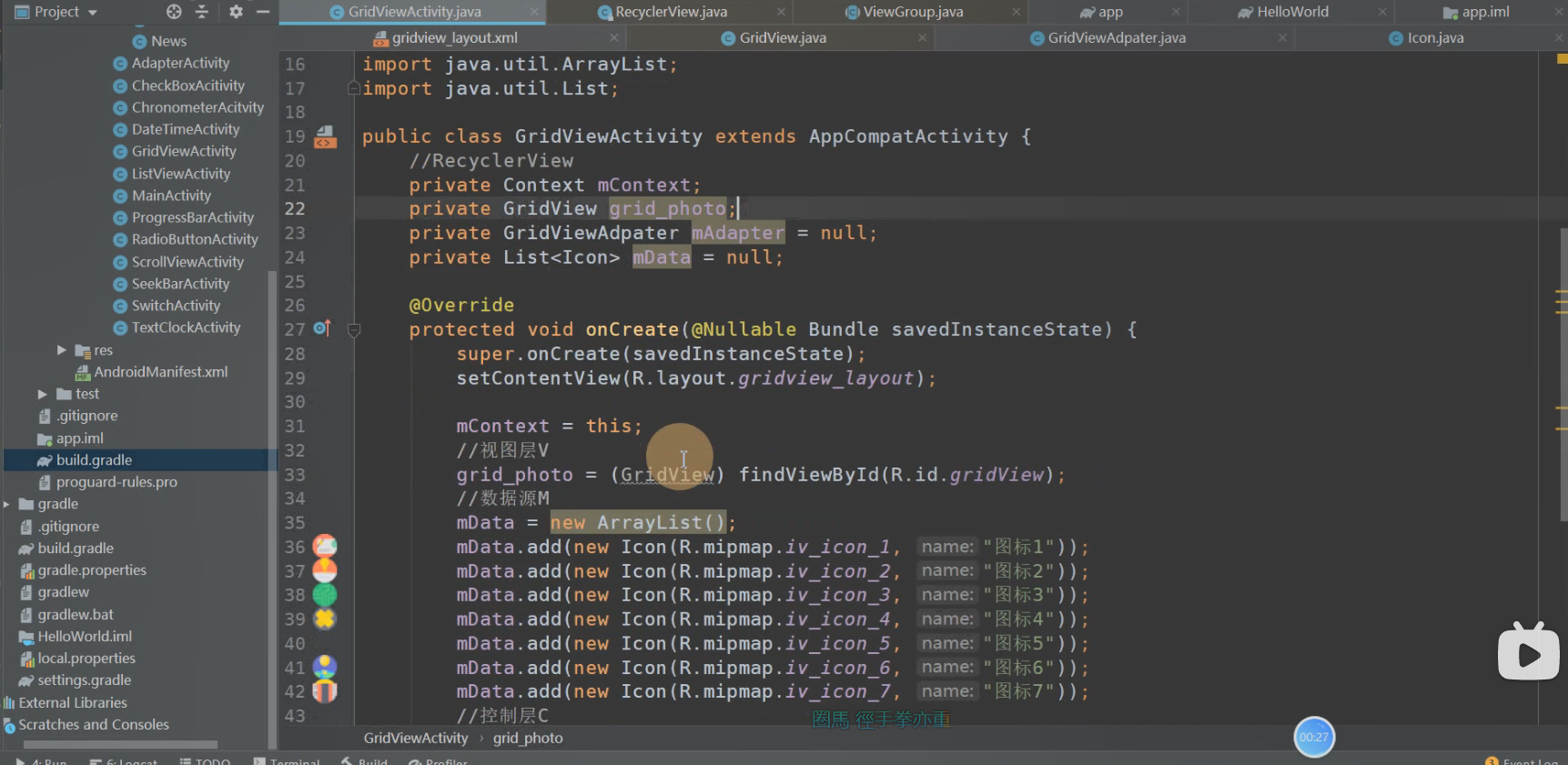The width and height of the screenshot is (1568, 765).
Task: Click the scroll-from-source crosshair icon in the Project panel
Action: point(174,12)
